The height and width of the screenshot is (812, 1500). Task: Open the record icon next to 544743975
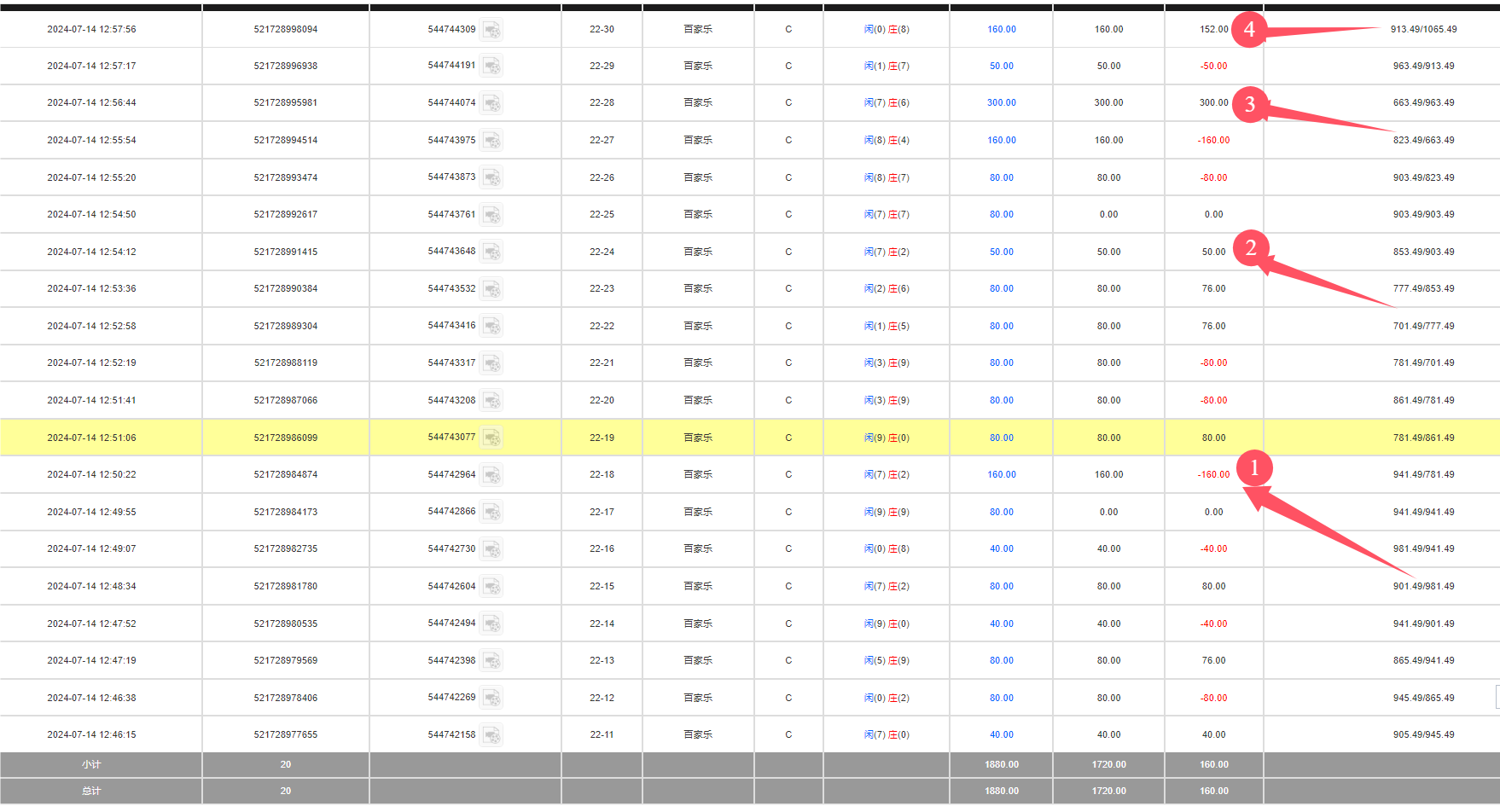[x=491, y=140]
